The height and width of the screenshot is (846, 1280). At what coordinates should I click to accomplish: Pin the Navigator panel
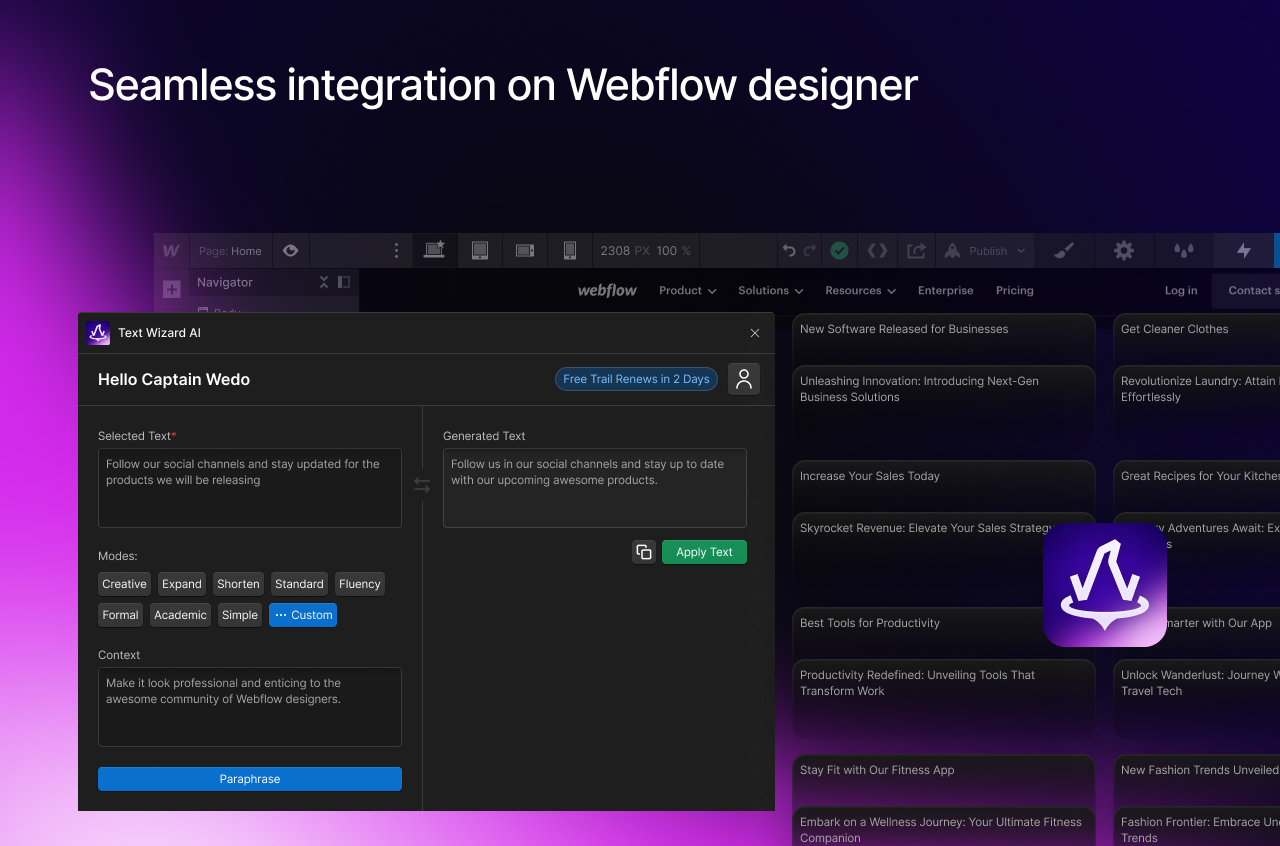pyautogui.click(x=344, y=282)
